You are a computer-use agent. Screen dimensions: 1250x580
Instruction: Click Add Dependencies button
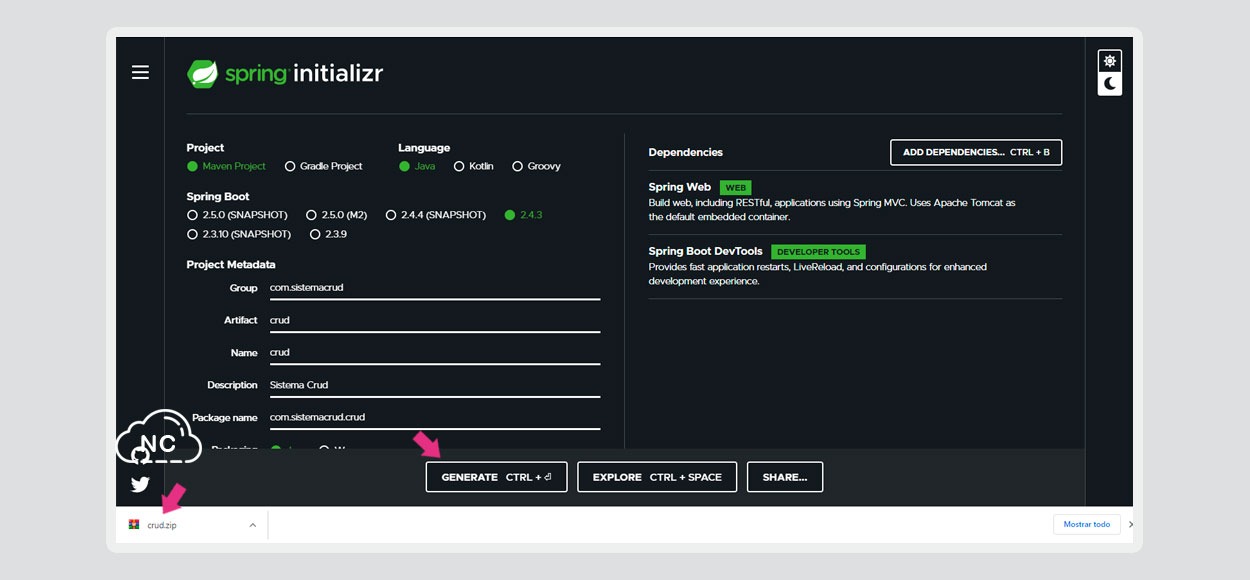pos(976,152)
